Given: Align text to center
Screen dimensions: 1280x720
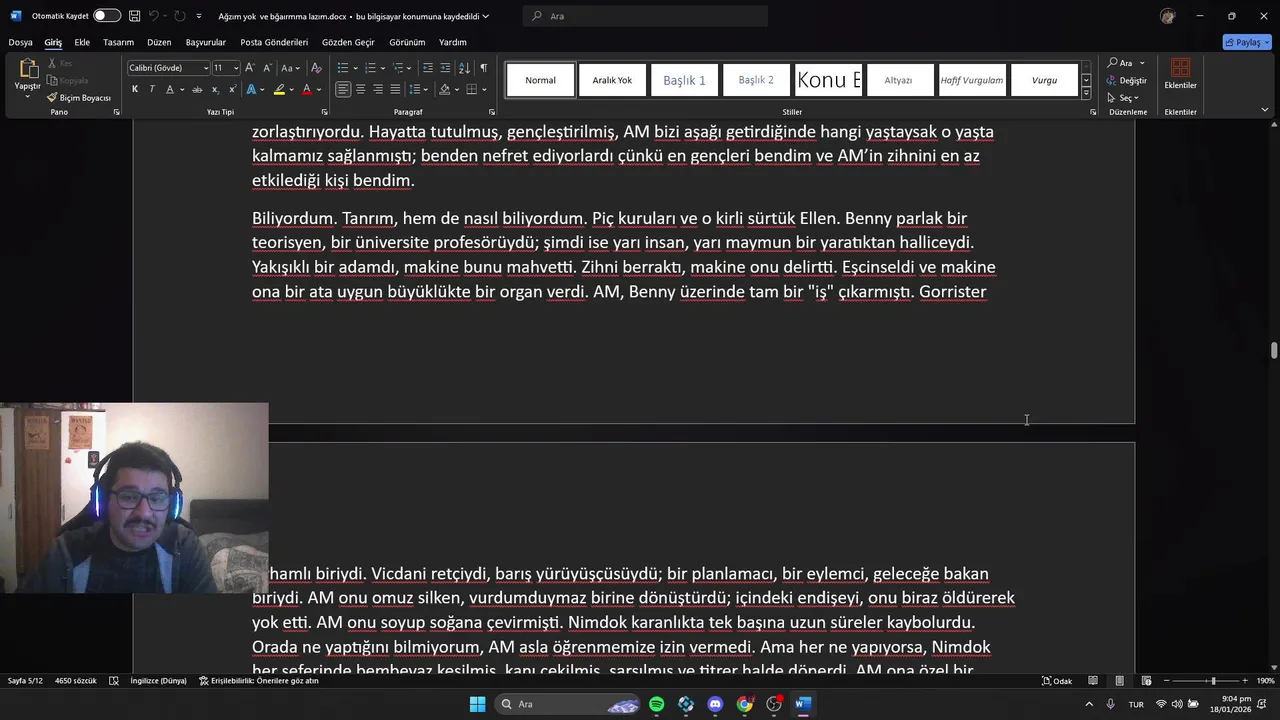Looking at the screenshot, I should (x=360, y=90).
